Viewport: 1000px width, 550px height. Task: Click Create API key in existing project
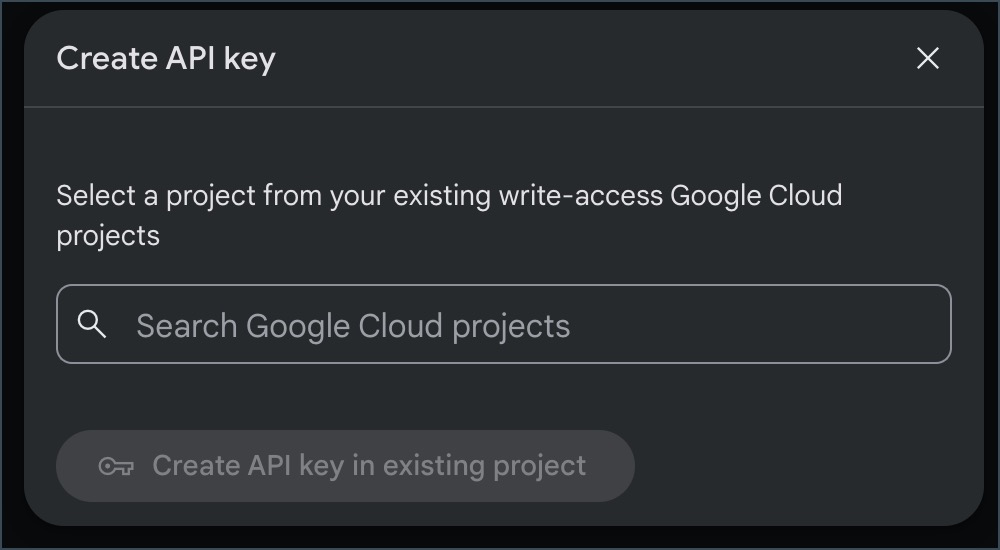345,466
